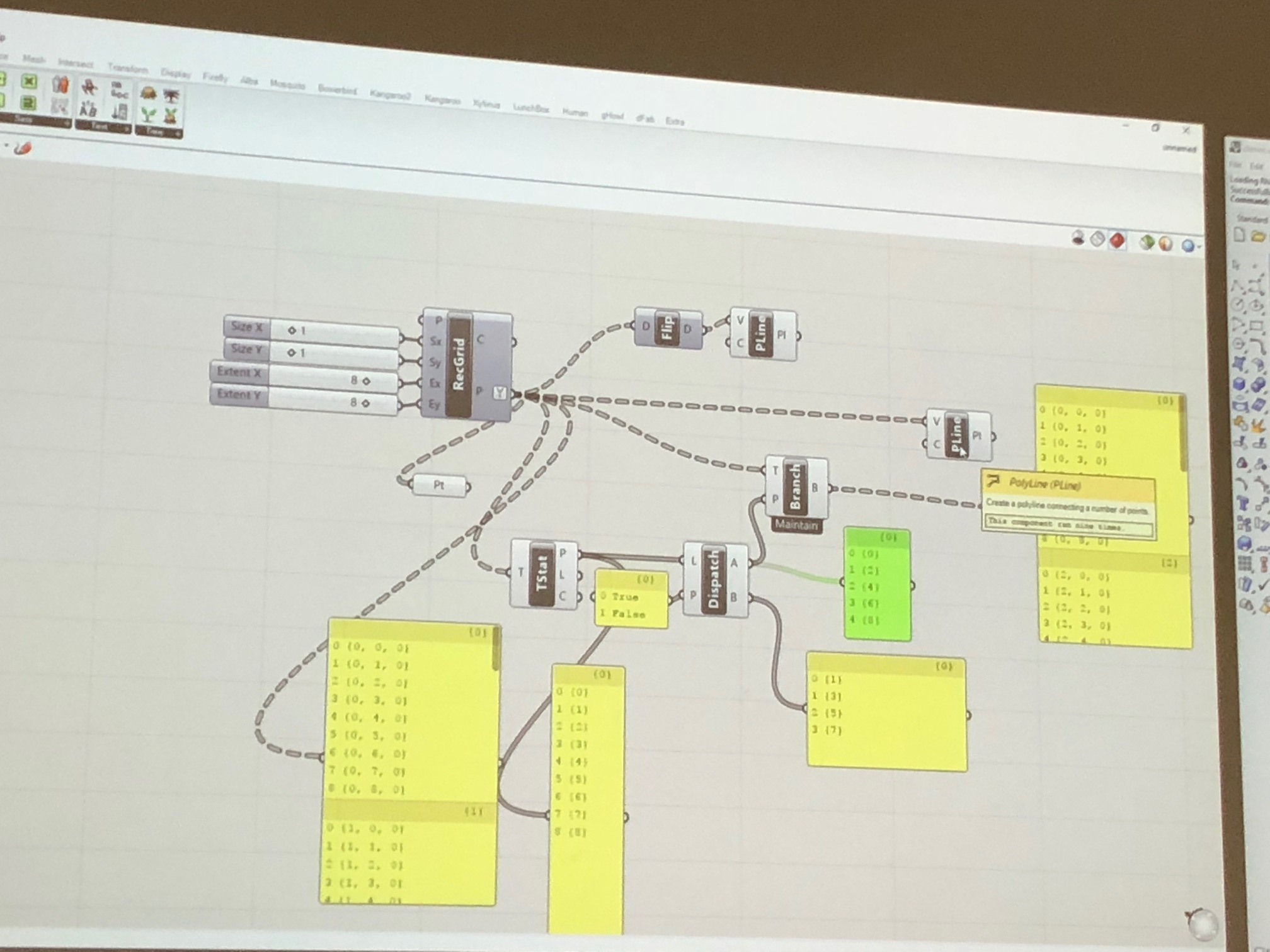Select the green data panel
The width and height of the screenshot is (1270, 952).
pyautogui.click(x=877, y=584)
